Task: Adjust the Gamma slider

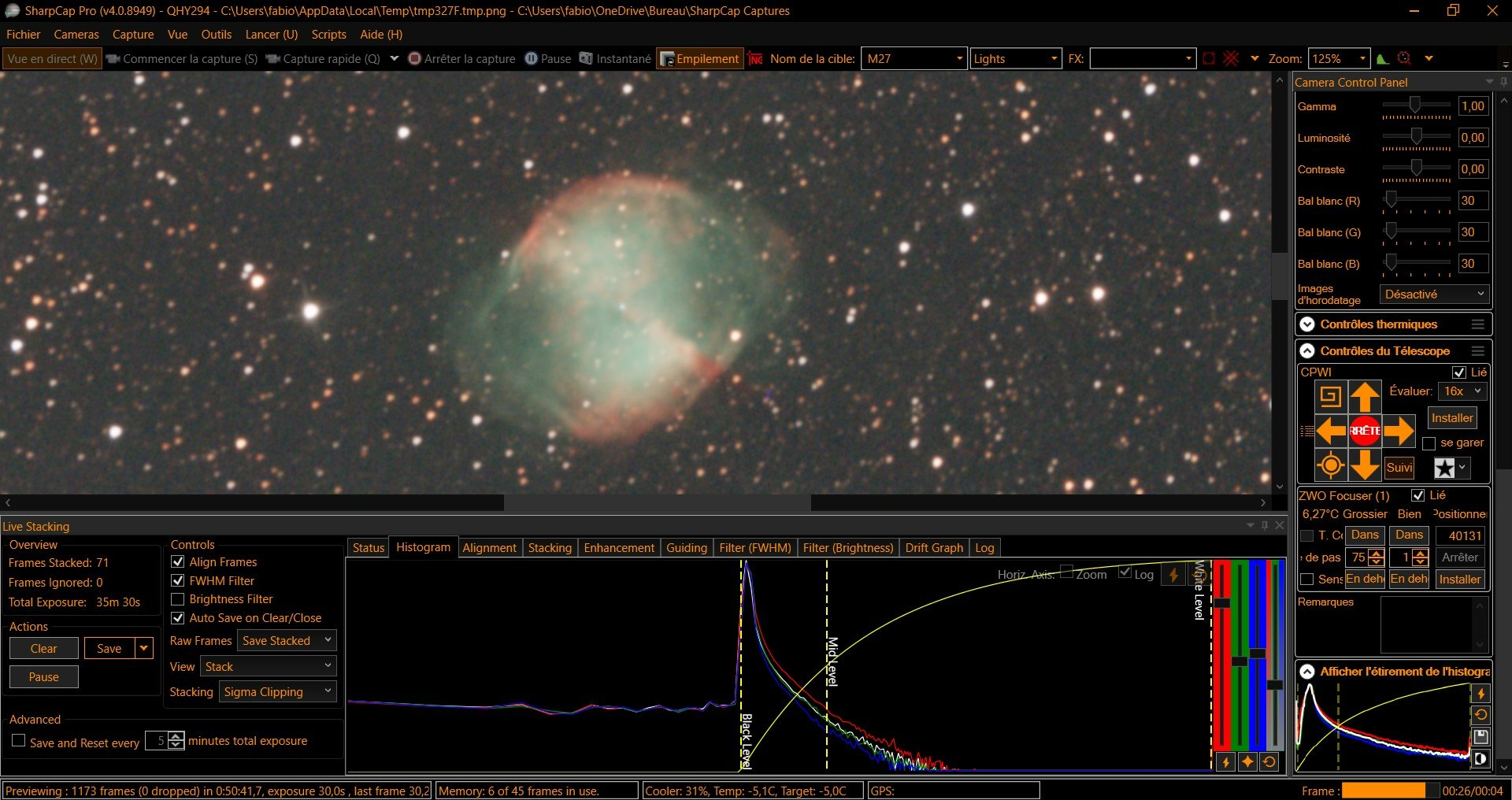Action: (1416, 106)
